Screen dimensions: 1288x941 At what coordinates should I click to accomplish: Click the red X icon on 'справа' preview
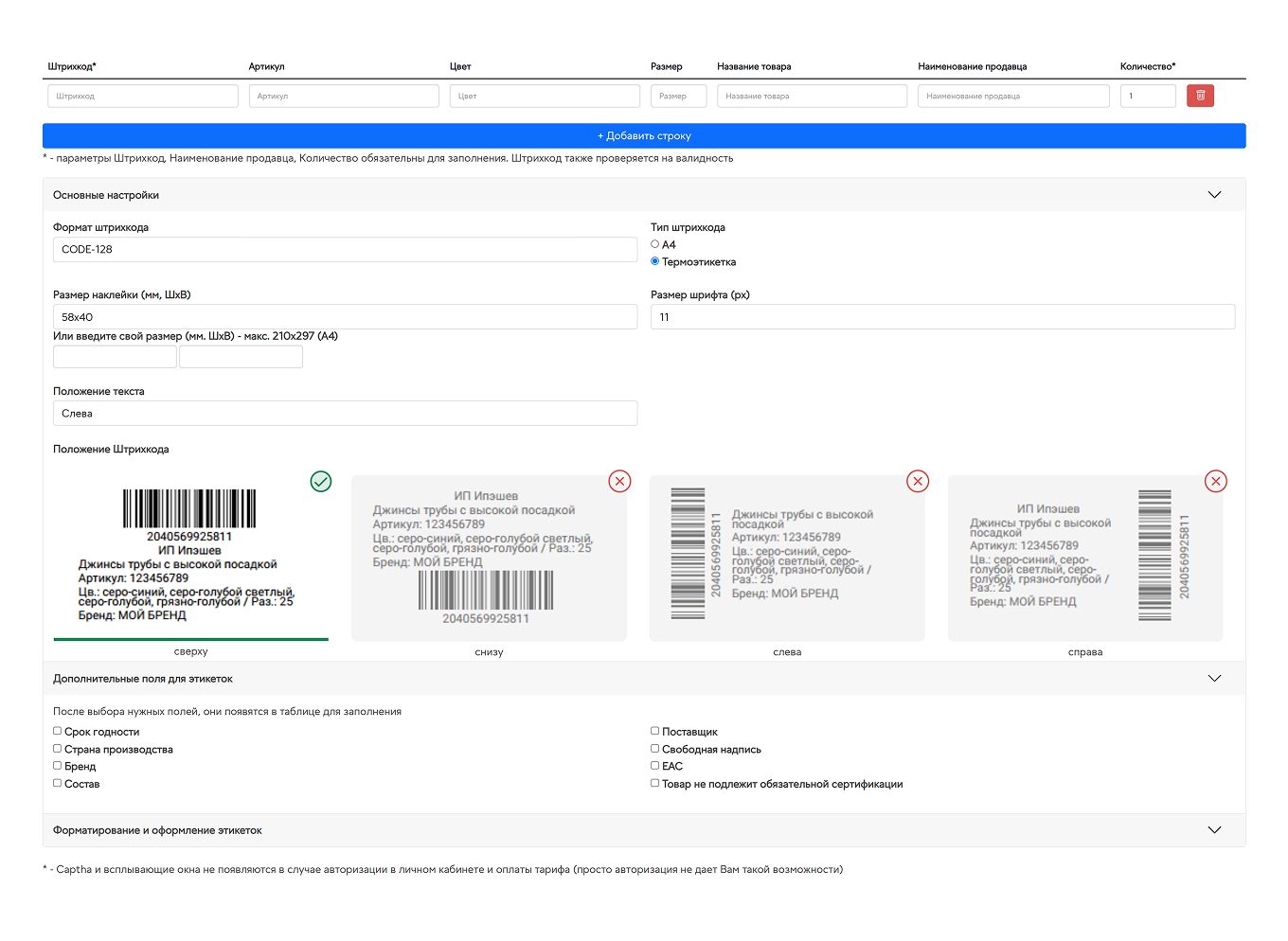(x=1215, y=482)
